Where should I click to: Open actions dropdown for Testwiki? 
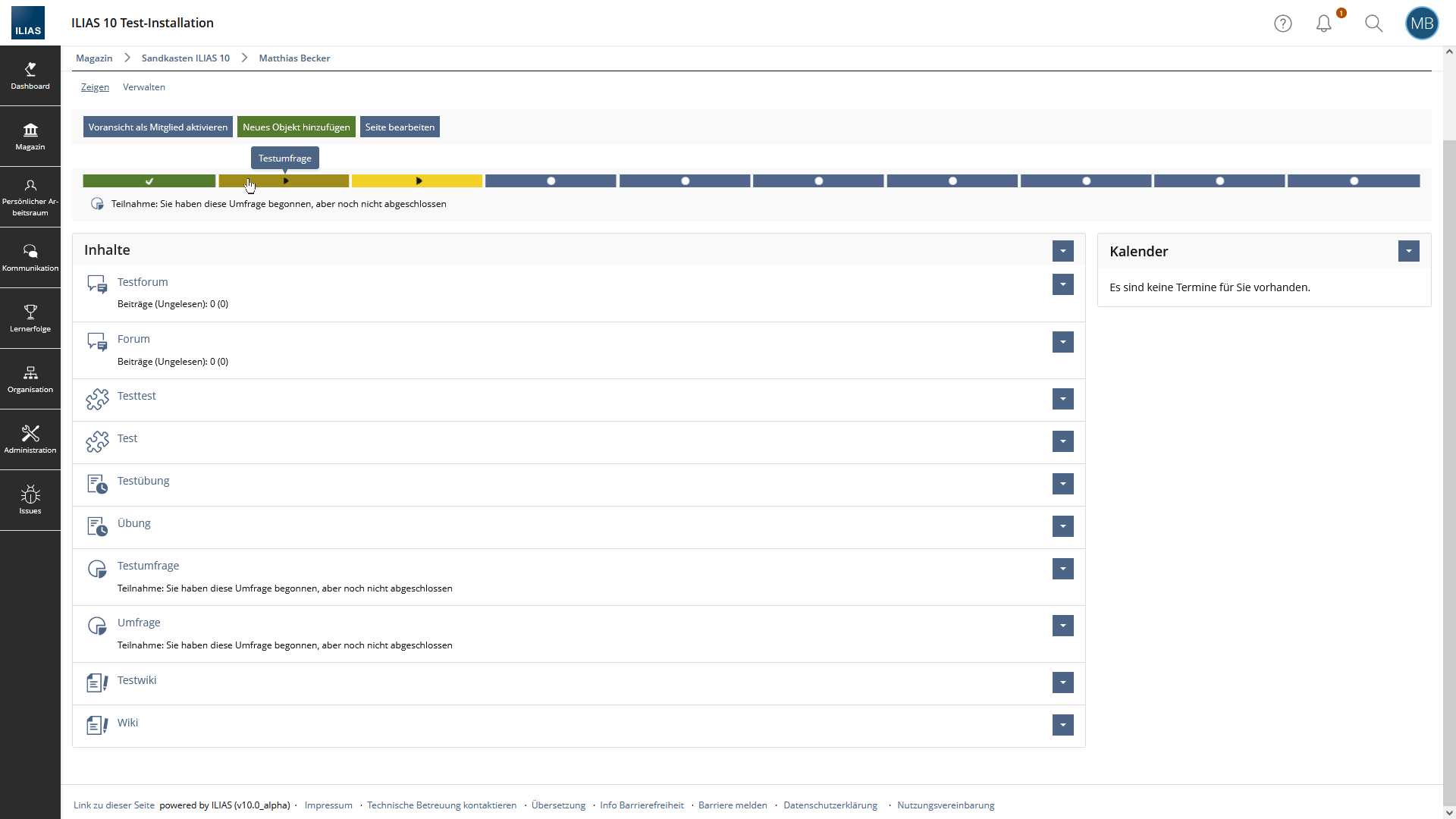click(1062, 682)
